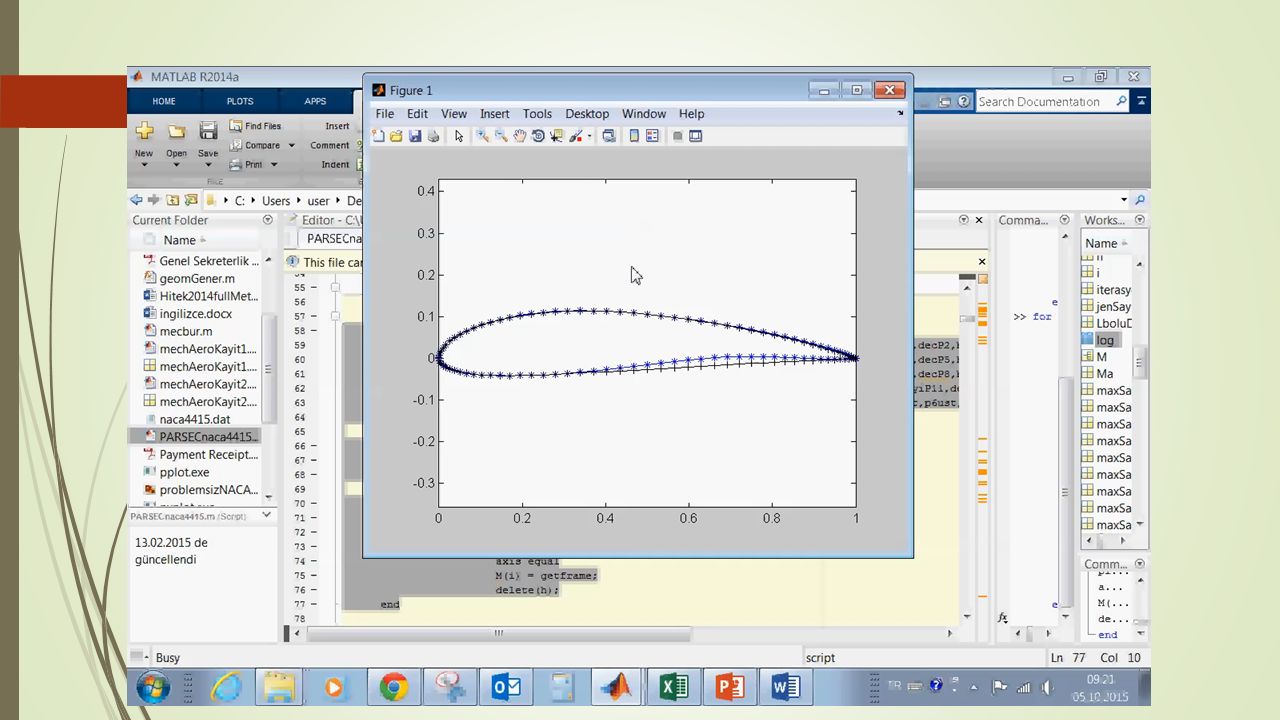Select the Pan hand tool
This screenshot has width=1280, height=720.
pos(519,136)
